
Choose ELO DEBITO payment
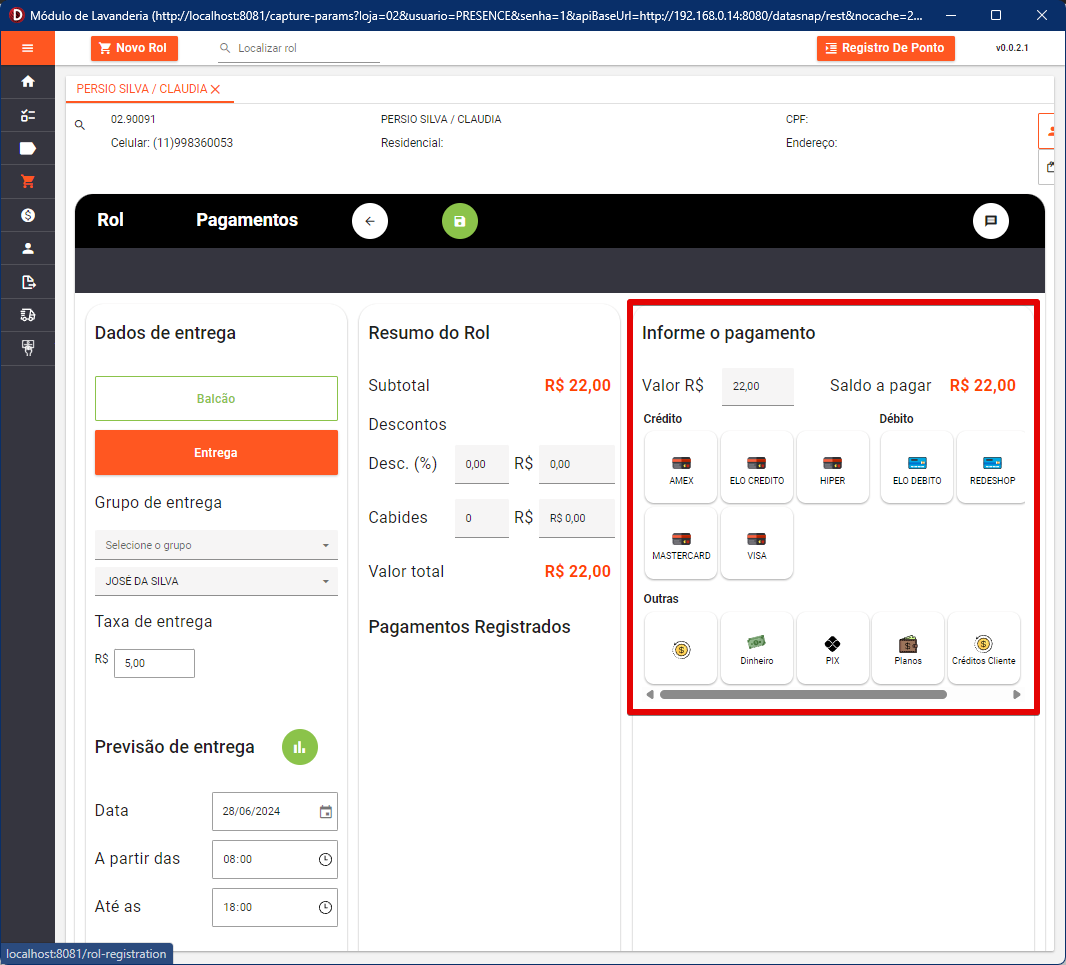[x=917, y=468]
